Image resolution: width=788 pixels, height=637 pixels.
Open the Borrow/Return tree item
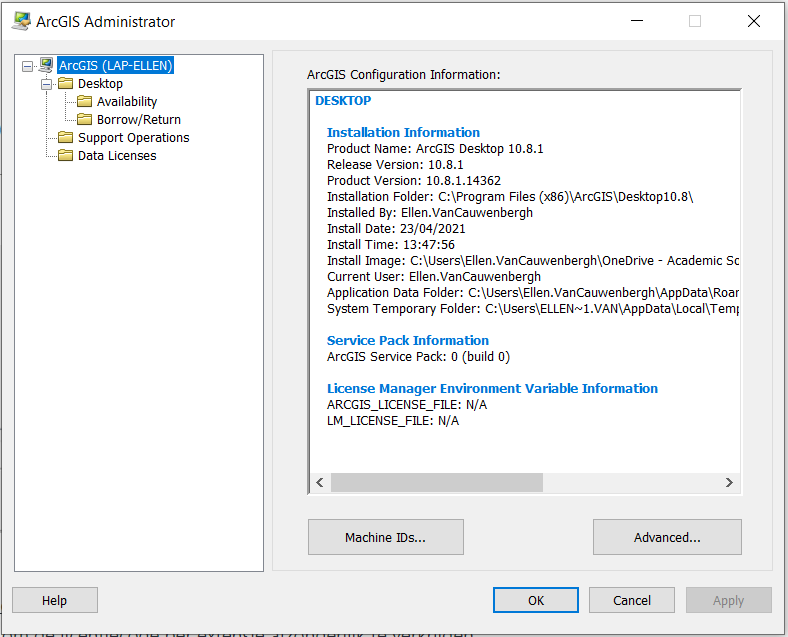(139, 120)
